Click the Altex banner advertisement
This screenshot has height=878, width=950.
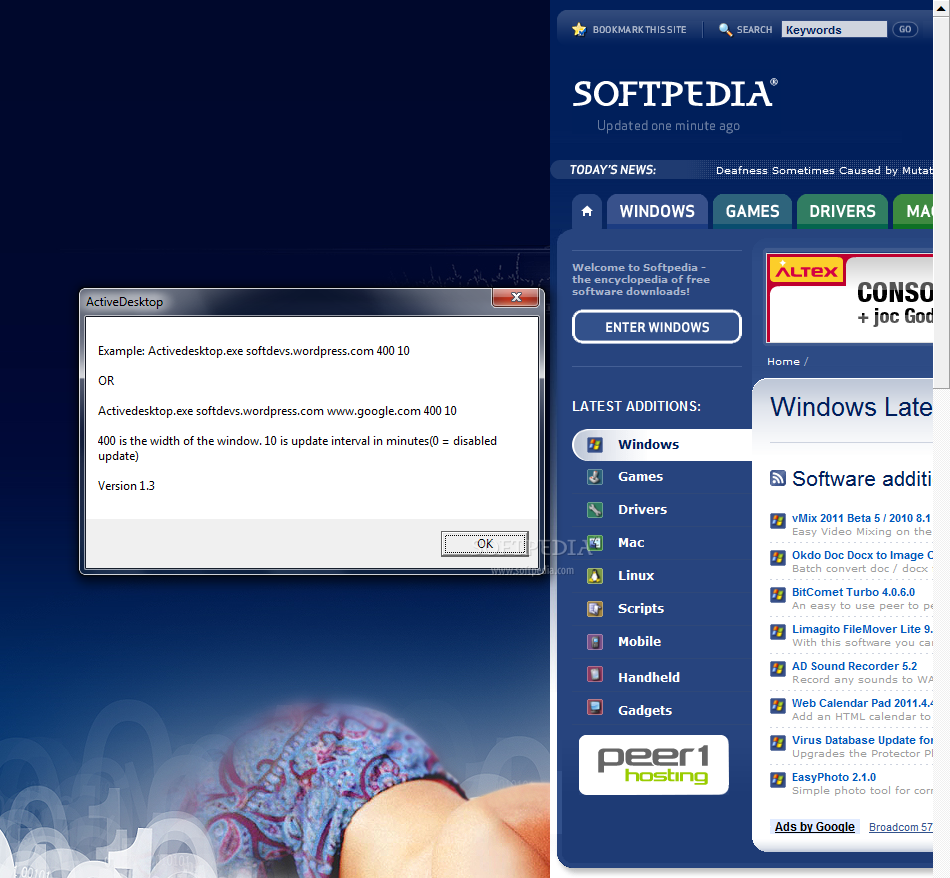[x=849, y=299]
